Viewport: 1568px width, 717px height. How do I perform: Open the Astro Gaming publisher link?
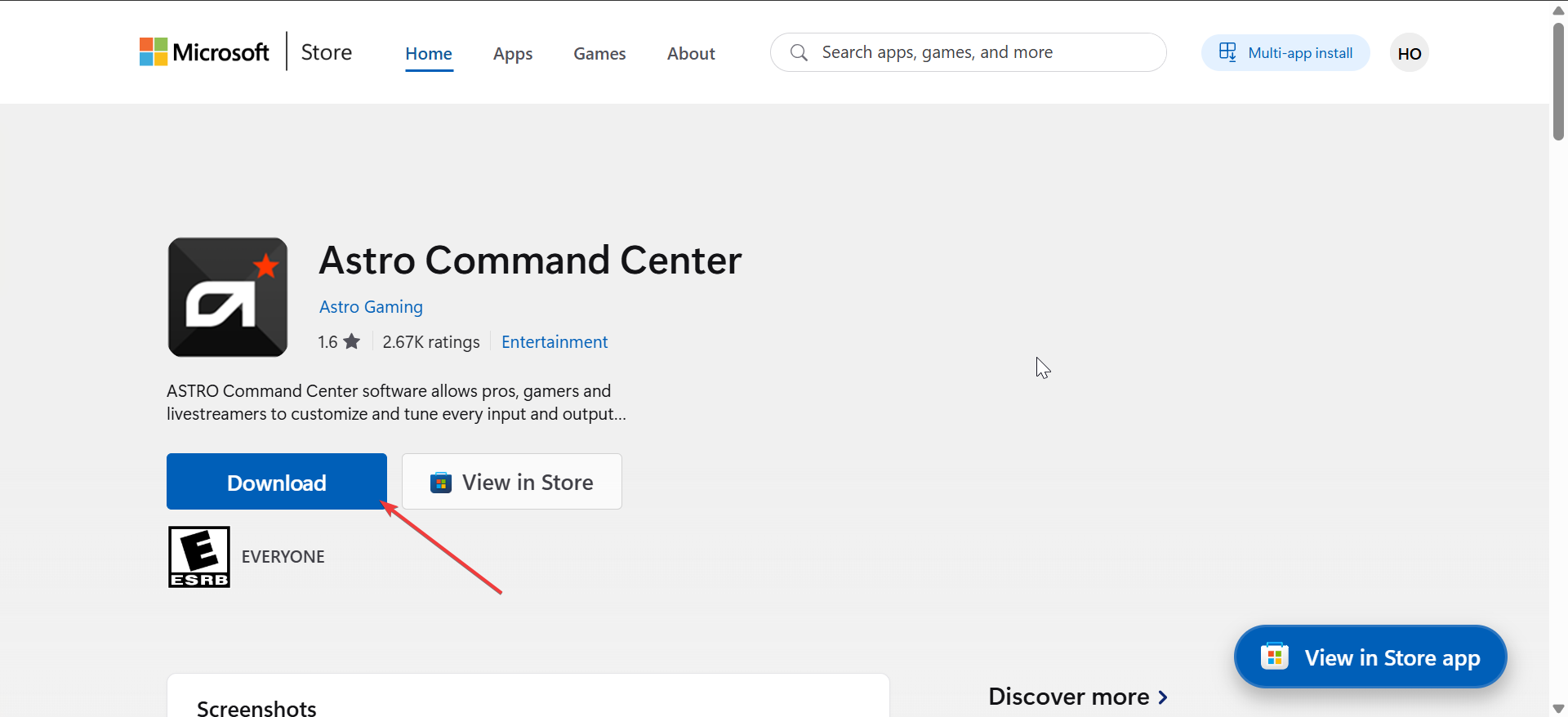click(371, 307)
